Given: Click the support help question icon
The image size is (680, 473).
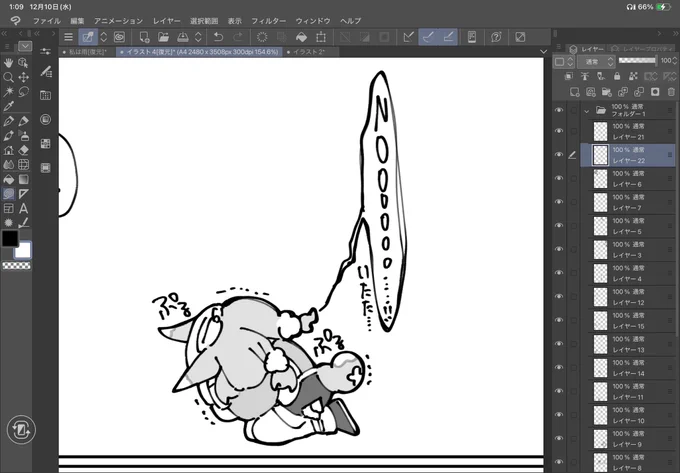Looking at the screenshot, I should coord(496,37).
